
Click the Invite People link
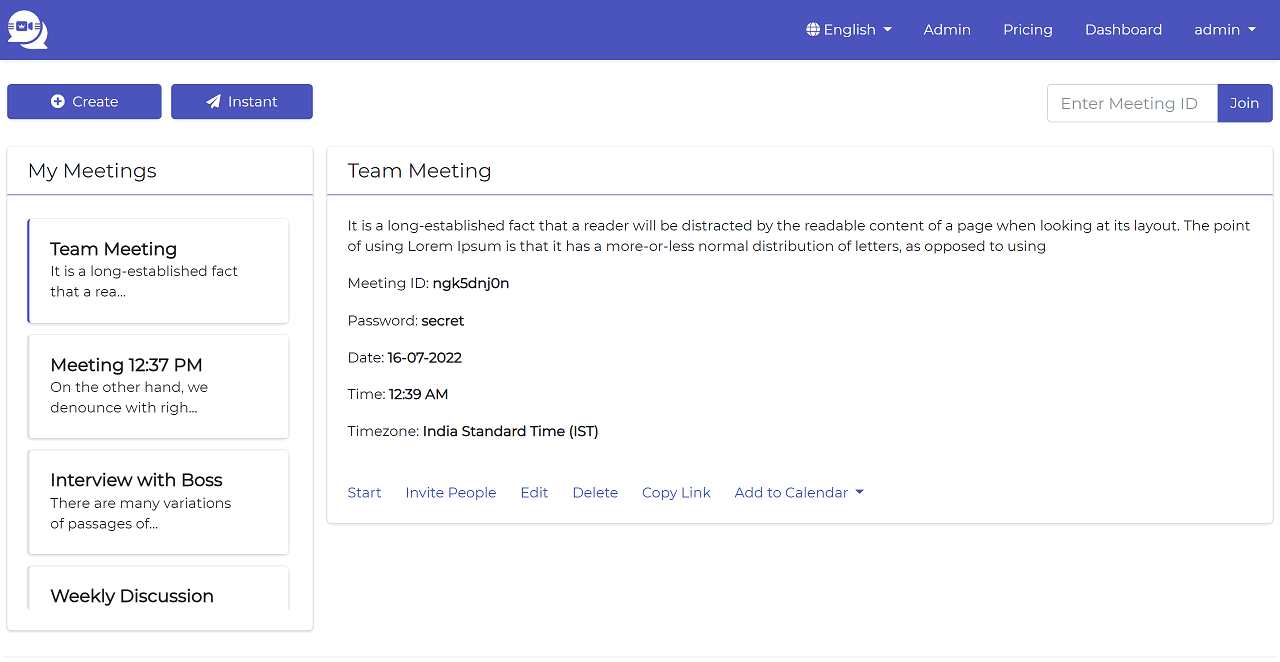tap(451, 493)
